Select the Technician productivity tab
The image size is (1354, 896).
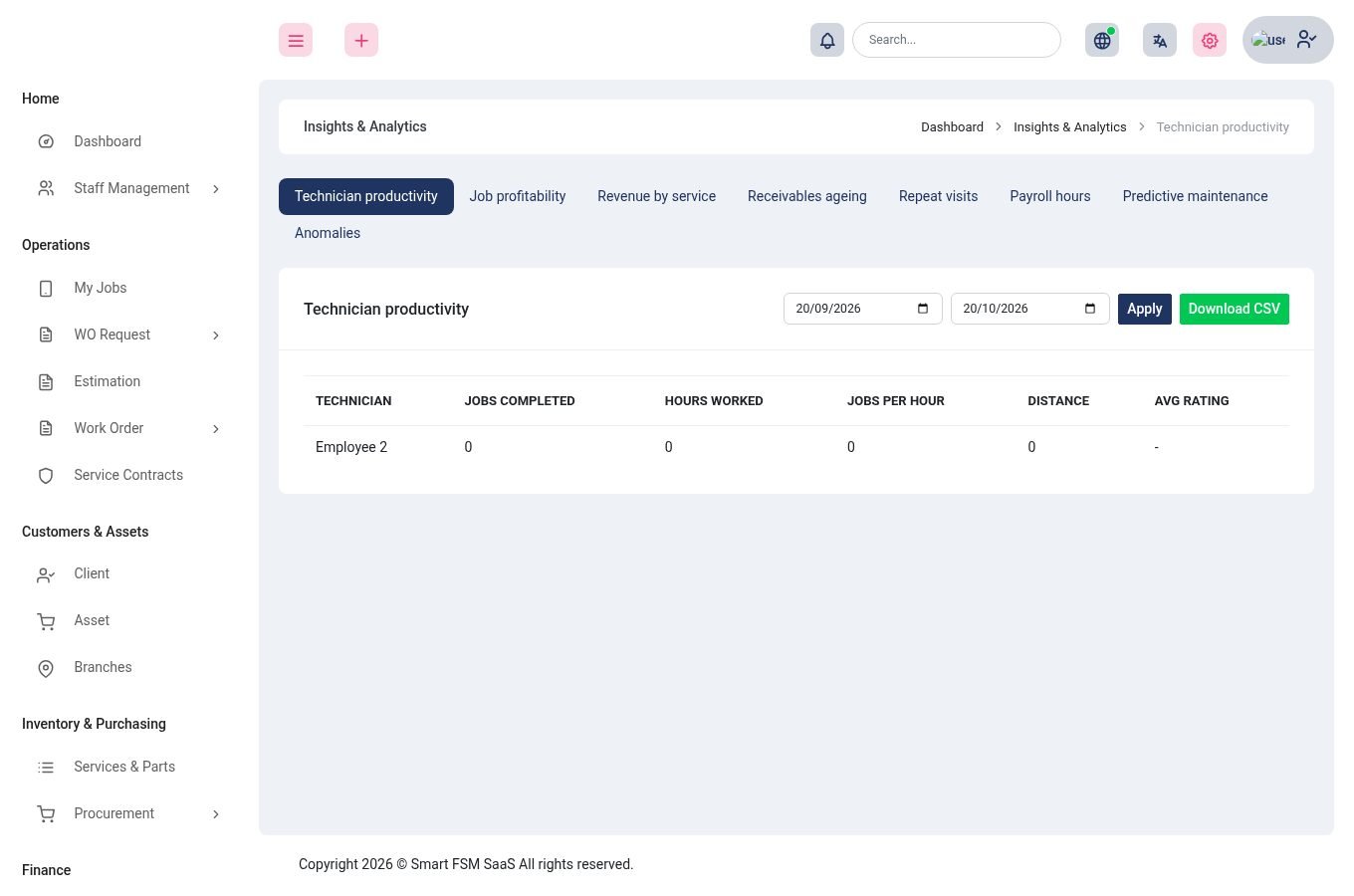pos(366,196)
